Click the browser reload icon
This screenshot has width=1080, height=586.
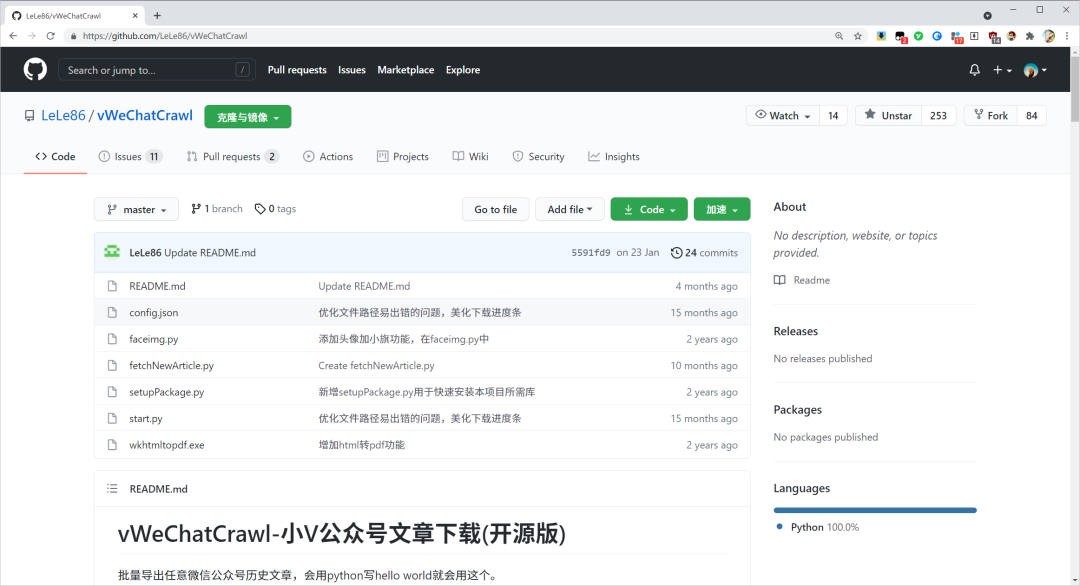tap(50, 35)
